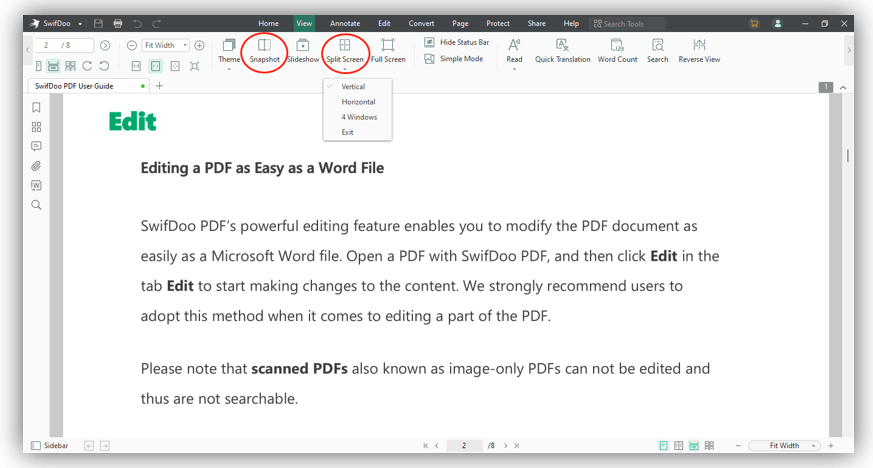Click the status bar page number field
Image resolution: width=873 pixels, height=468 pixels.
(x=464, y=445)
